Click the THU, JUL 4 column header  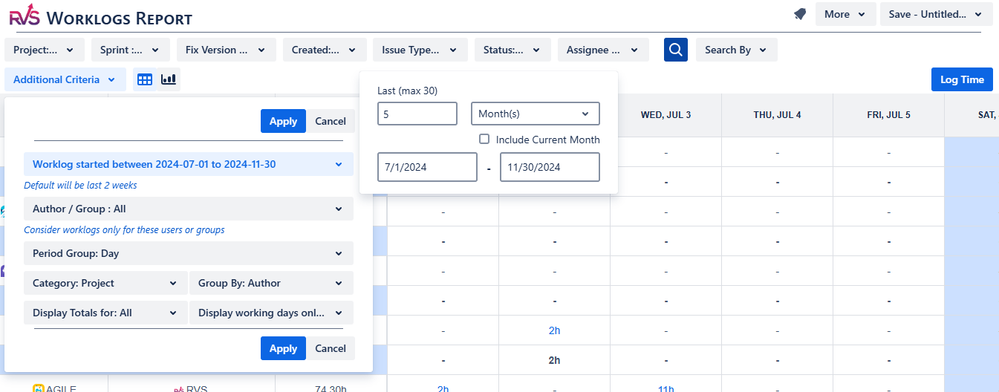click(x=777, y=115)
